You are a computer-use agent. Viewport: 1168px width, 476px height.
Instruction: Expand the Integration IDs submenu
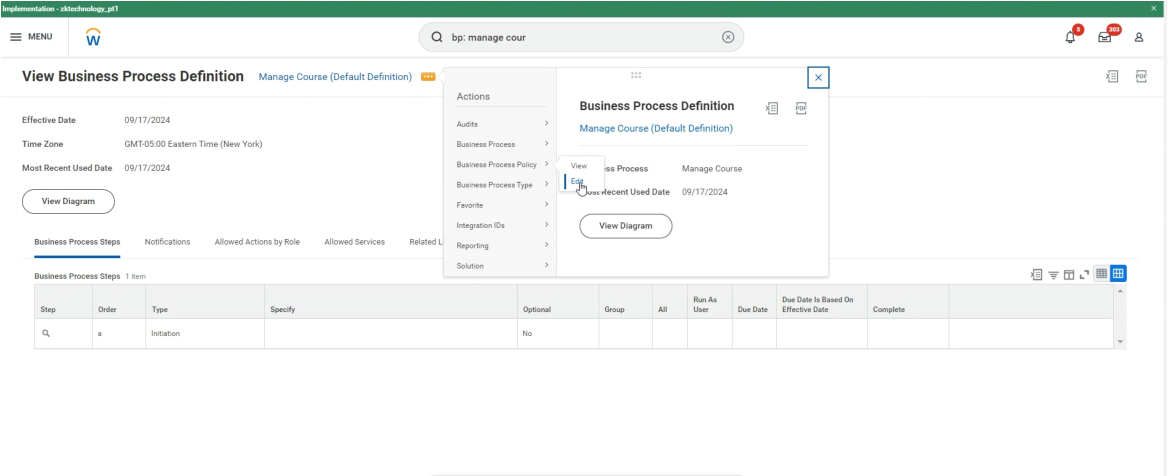(x=501, y=225)
